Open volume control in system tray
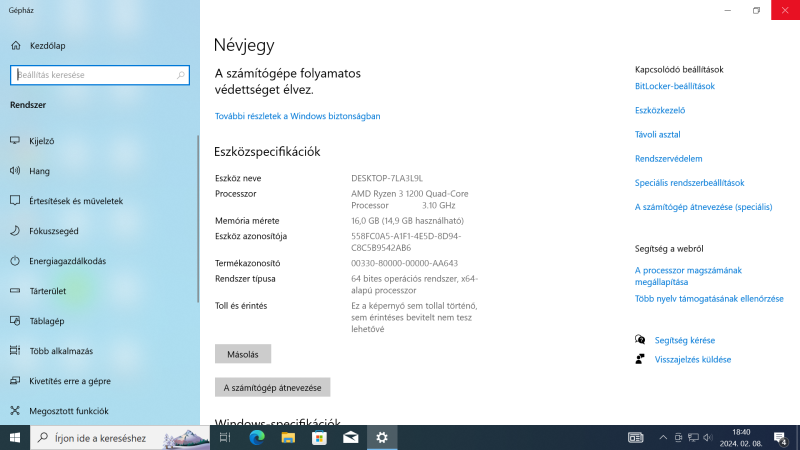Viewport: 800px width, 450px height. [x=708, y=438]
